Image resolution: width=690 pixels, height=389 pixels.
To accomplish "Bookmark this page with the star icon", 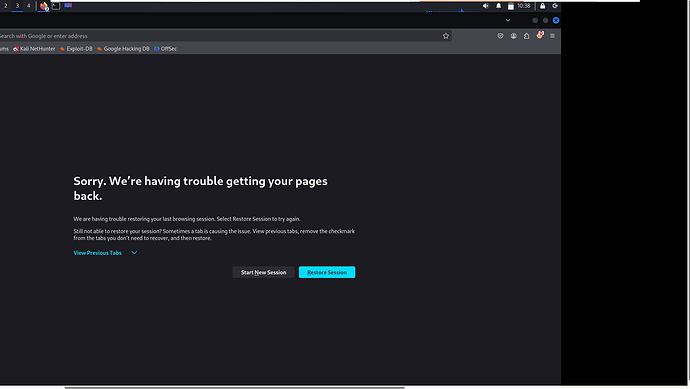I will pos(446,36).
